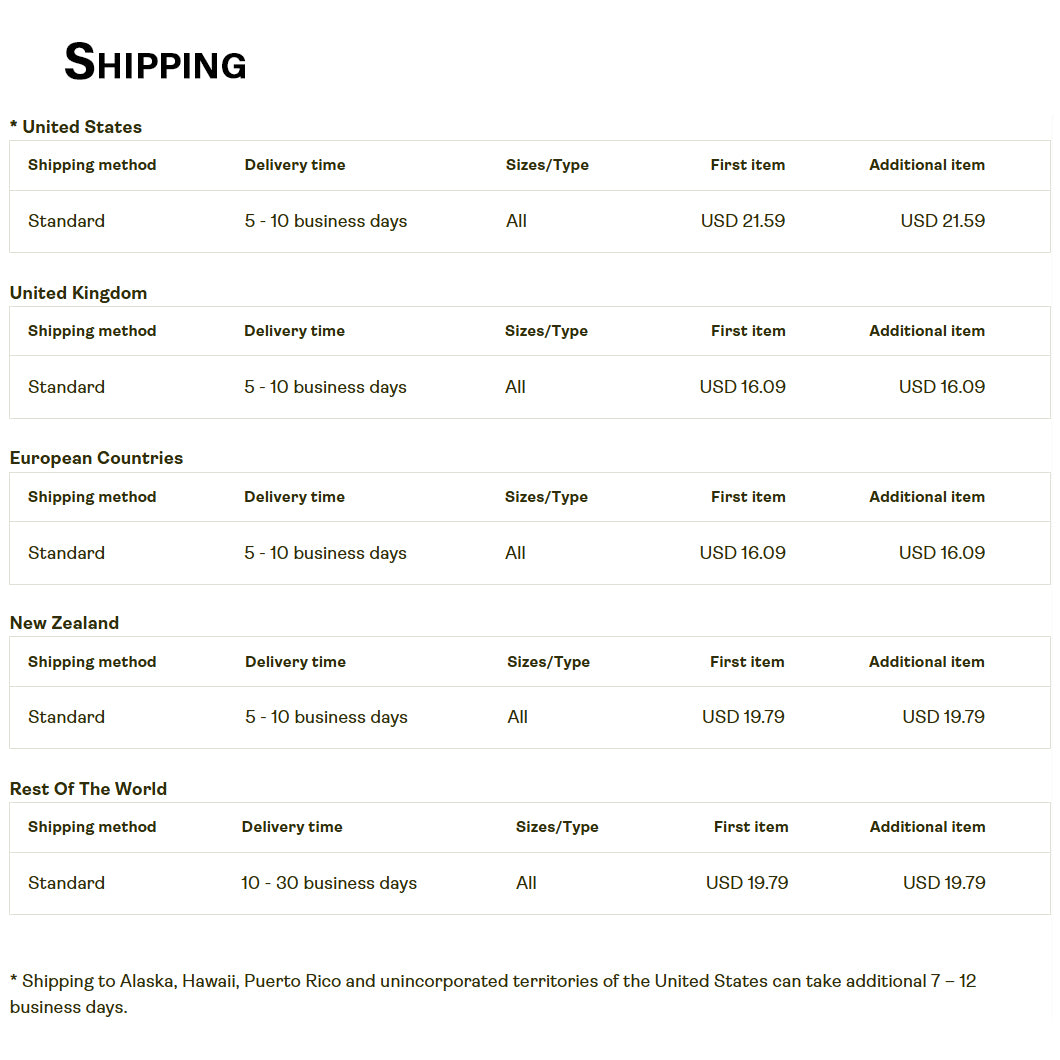Select the All sizes cell under New Zealand

pyautogui.click(x=517, y=717)
